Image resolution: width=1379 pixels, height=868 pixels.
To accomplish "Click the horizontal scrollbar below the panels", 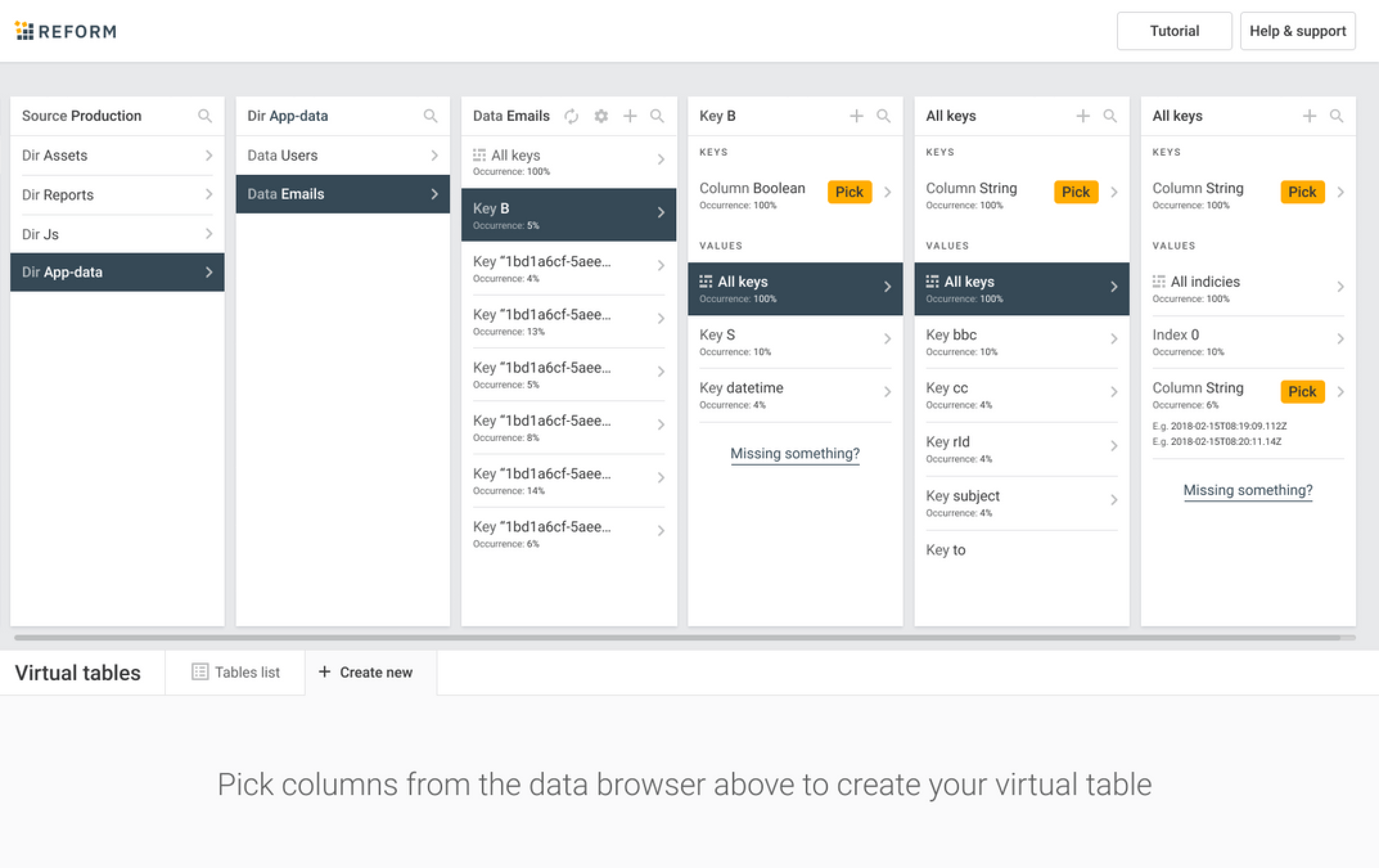I will [x=687, y=637].
